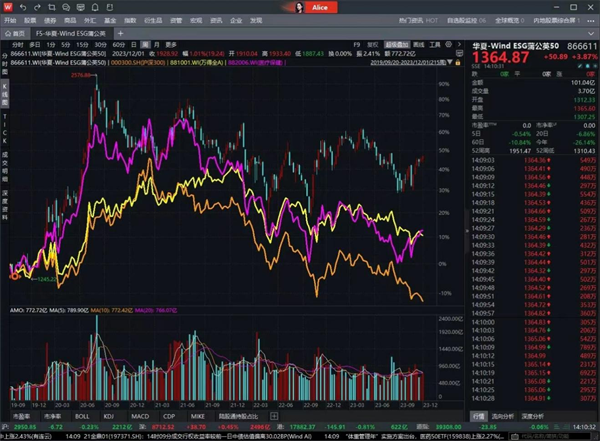600x441 pixels.
Task: Click the magenta 882006.WI overlay legend
Action: [x=255, y=62]
